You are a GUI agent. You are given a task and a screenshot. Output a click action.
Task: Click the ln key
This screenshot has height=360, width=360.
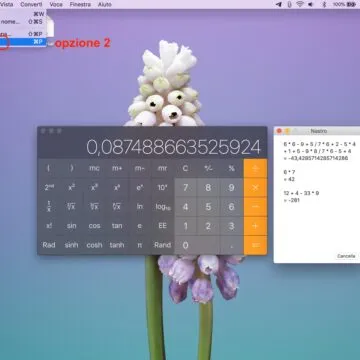tap(140, 207)
